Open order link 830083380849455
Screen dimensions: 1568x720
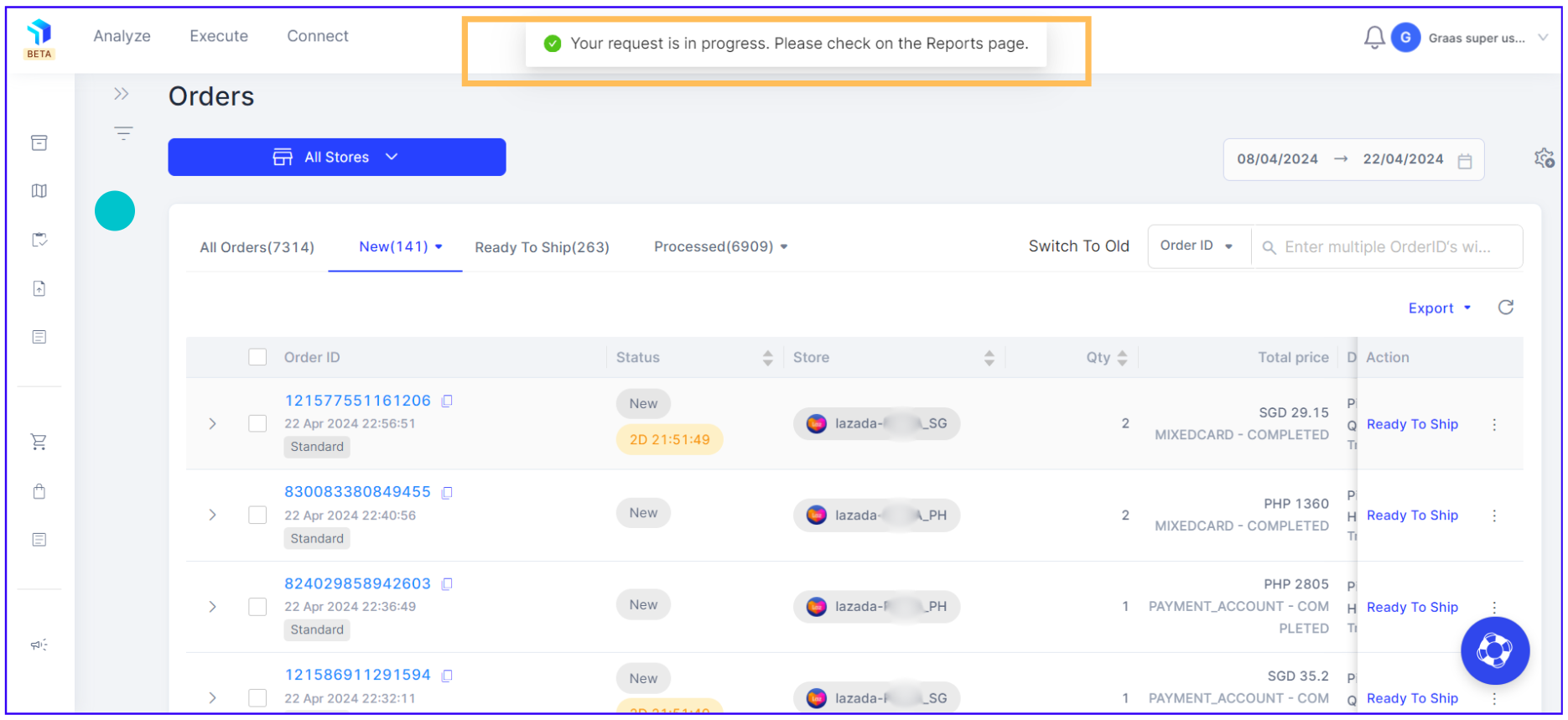coord(357,492)
